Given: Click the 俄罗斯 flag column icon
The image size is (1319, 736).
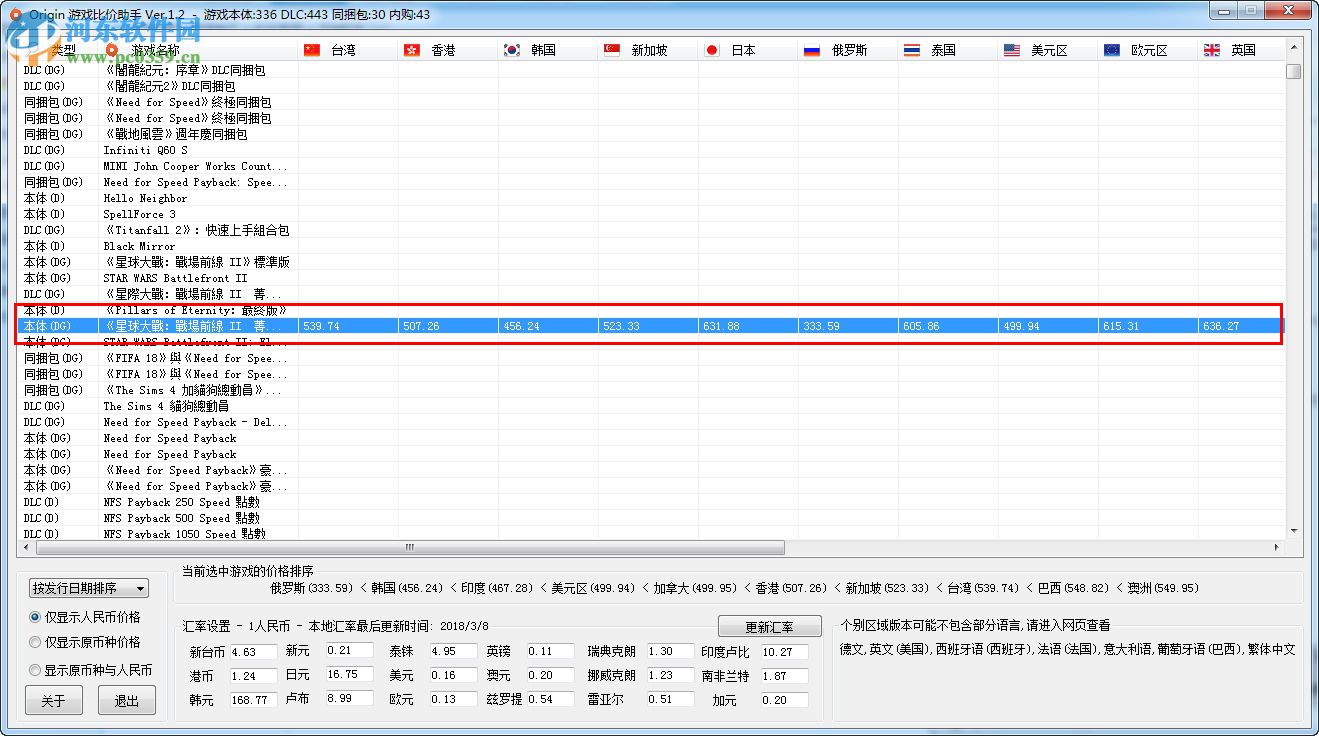Looking at the screenshot, I should (x=811, y=48).
